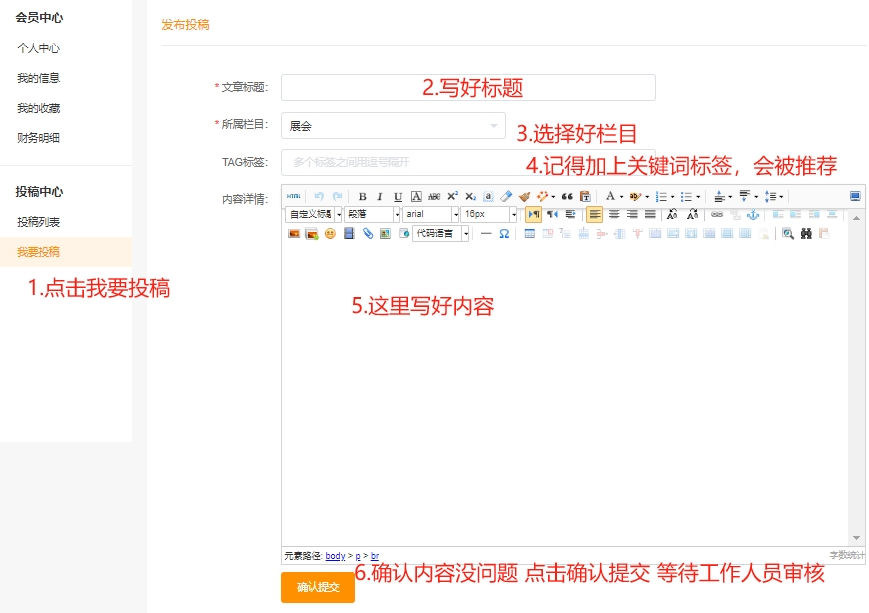Click the 确认提交 submit button
869x613 pixels.
coord(318,587)
